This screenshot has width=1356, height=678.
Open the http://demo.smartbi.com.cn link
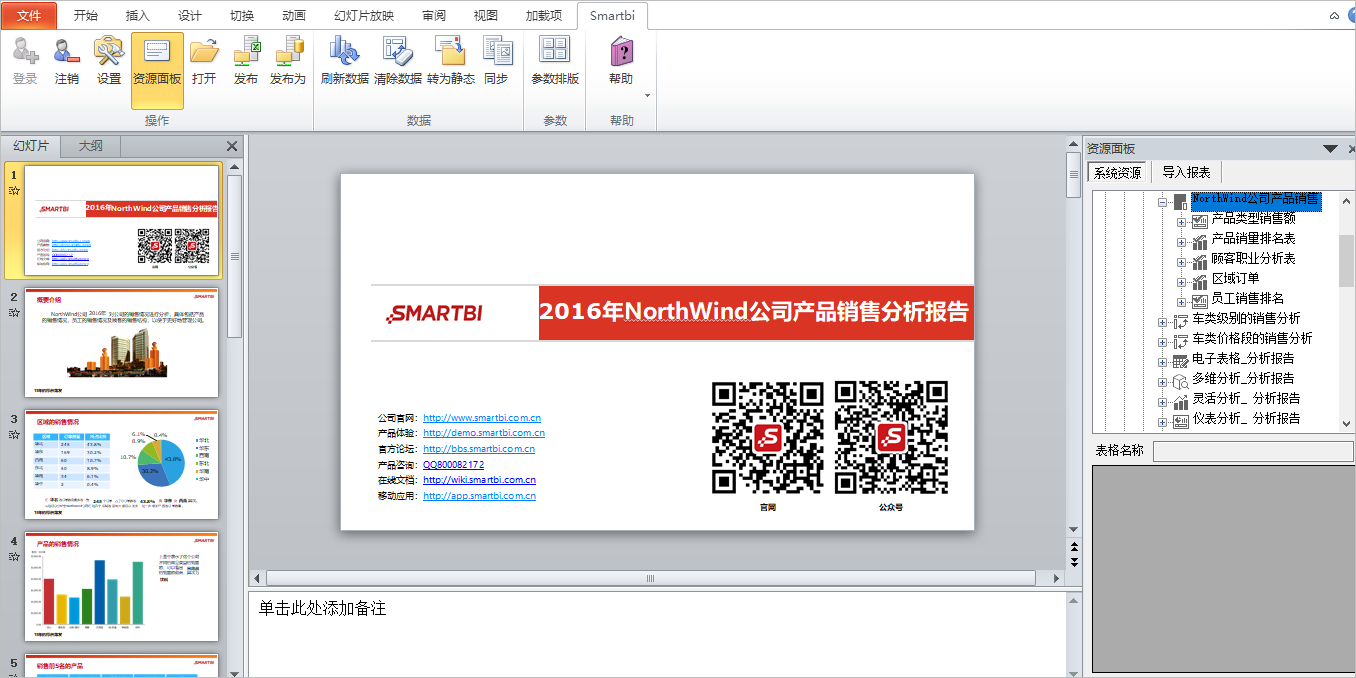(484, 433)
